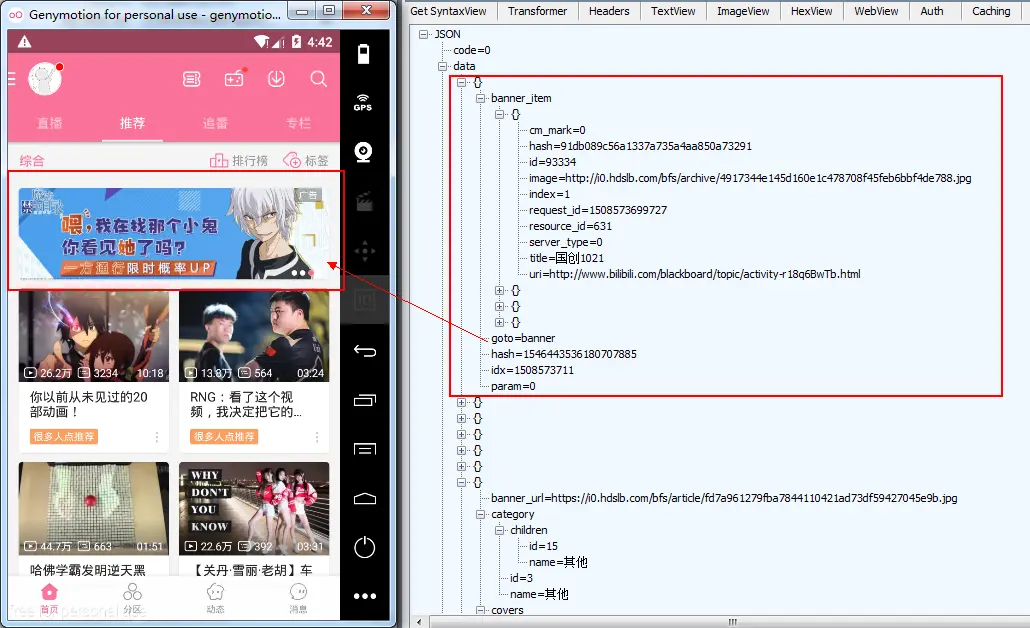This screenshot has width=1030, height=628.
Task: Click Genymotion power button icon
Action: 365,547
